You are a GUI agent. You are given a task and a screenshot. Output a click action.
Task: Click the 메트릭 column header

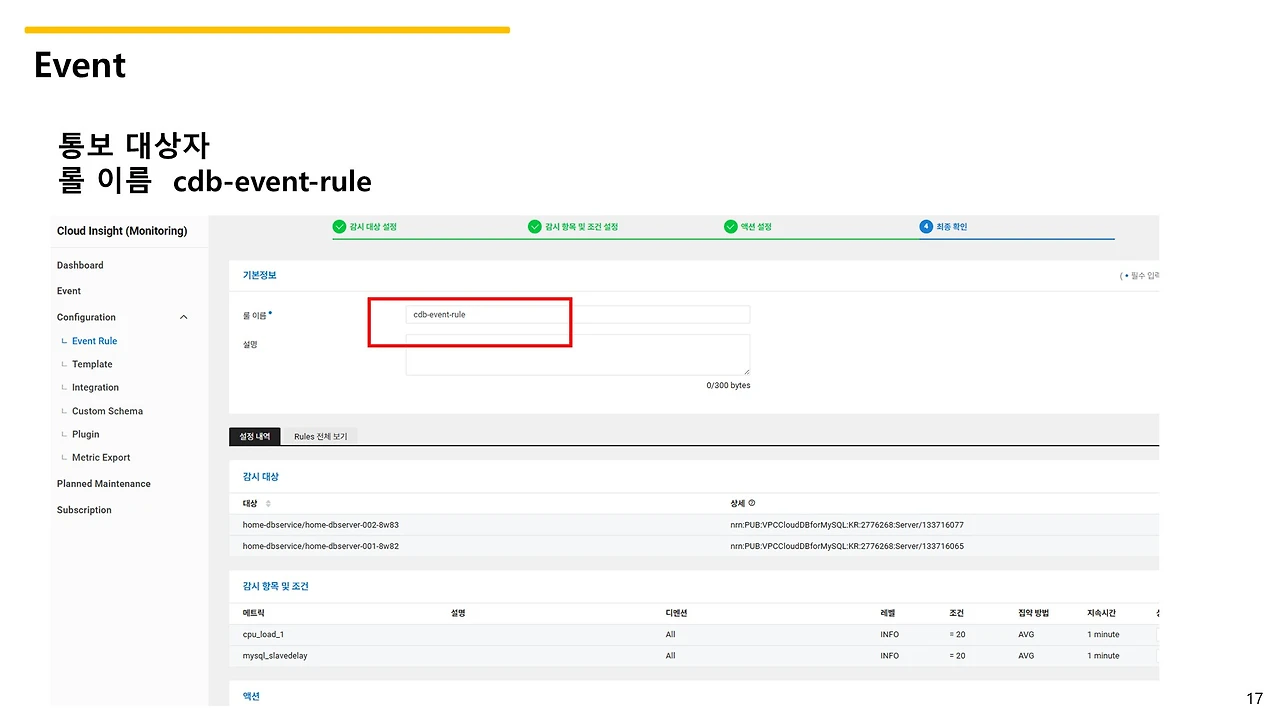(254, 613)
